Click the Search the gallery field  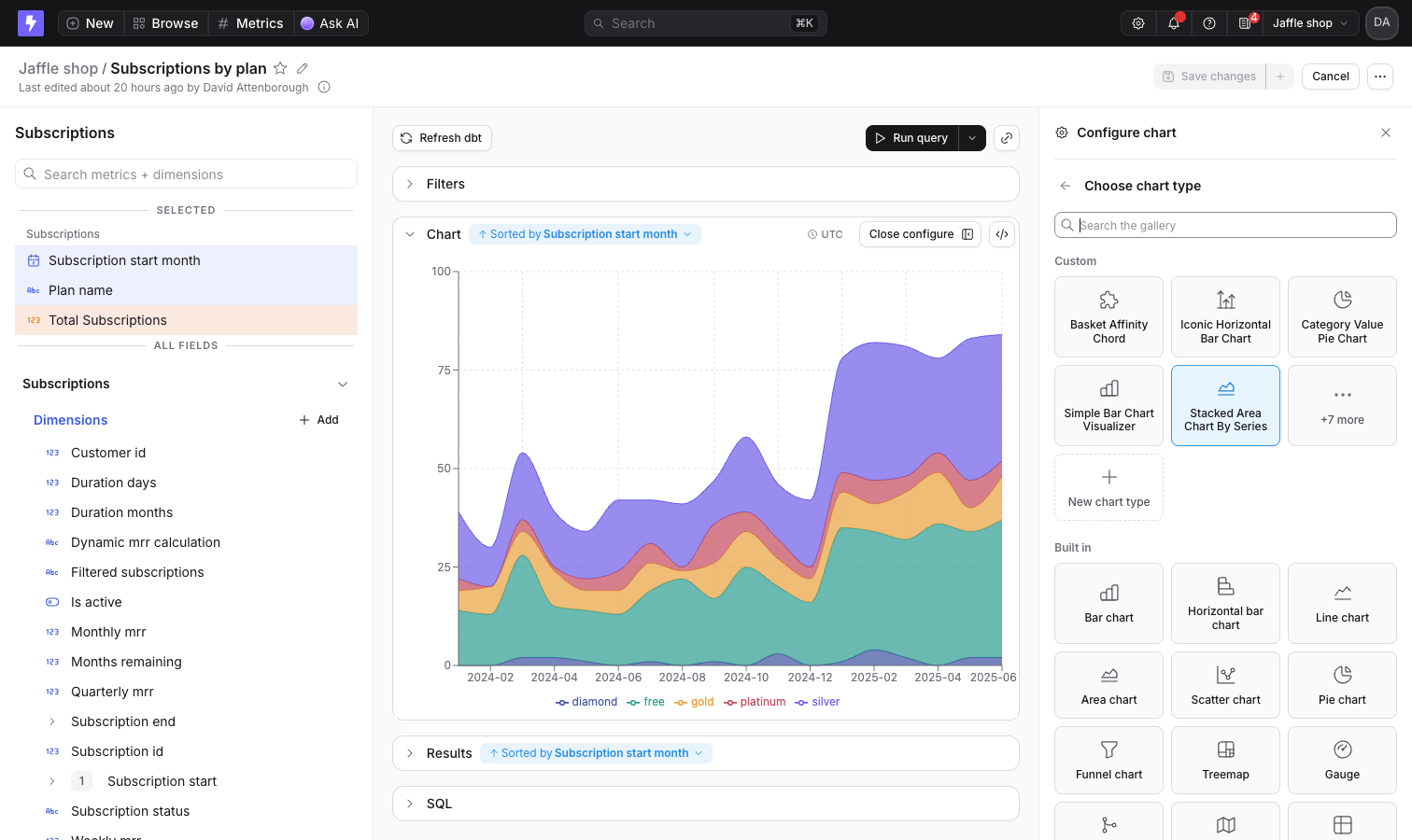(1225, 225)
